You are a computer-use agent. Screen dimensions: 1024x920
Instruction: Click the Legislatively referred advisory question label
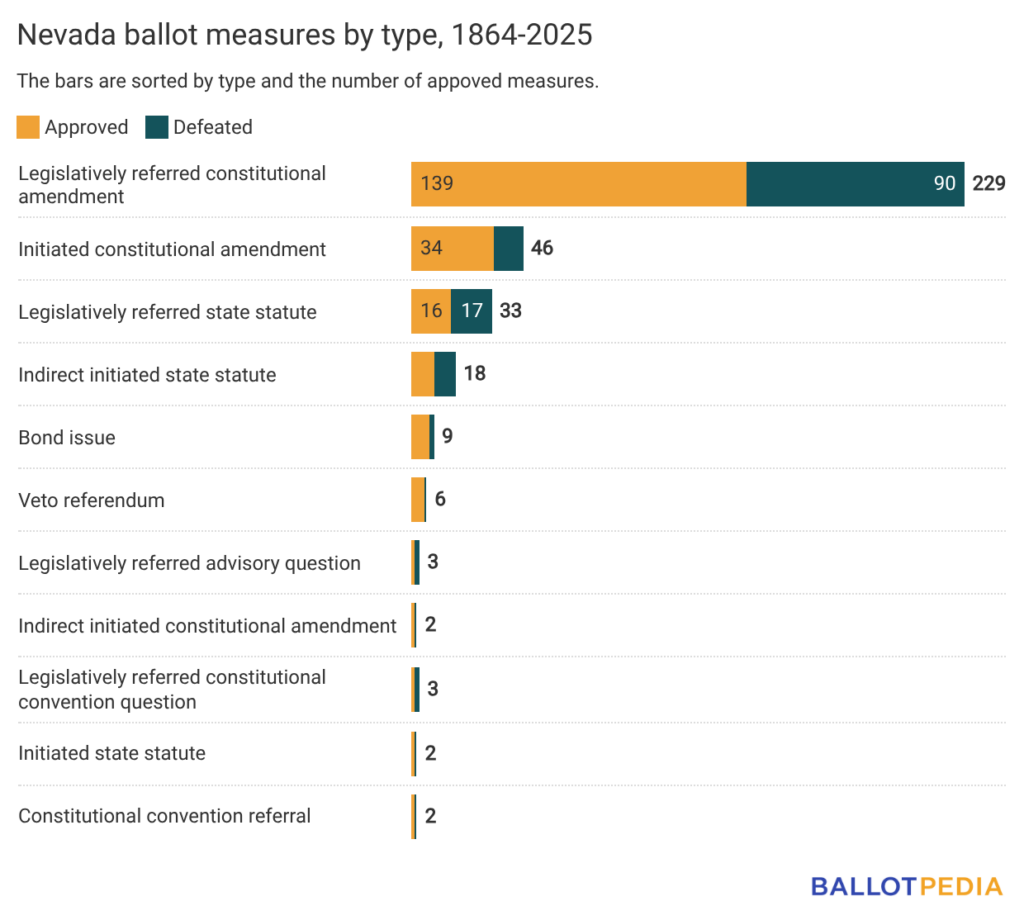(189, 563)
